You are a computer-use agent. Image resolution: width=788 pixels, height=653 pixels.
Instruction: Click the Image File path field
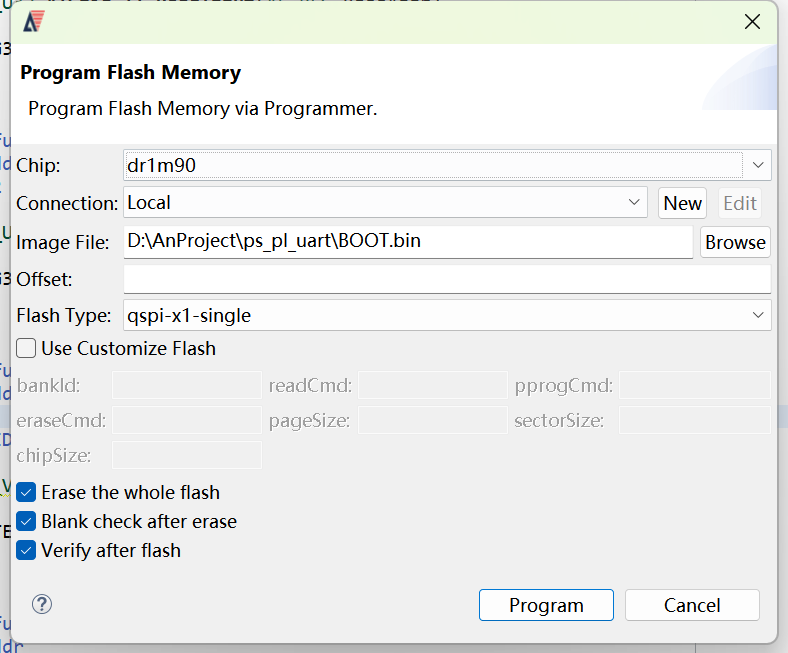tap(408, 241)
